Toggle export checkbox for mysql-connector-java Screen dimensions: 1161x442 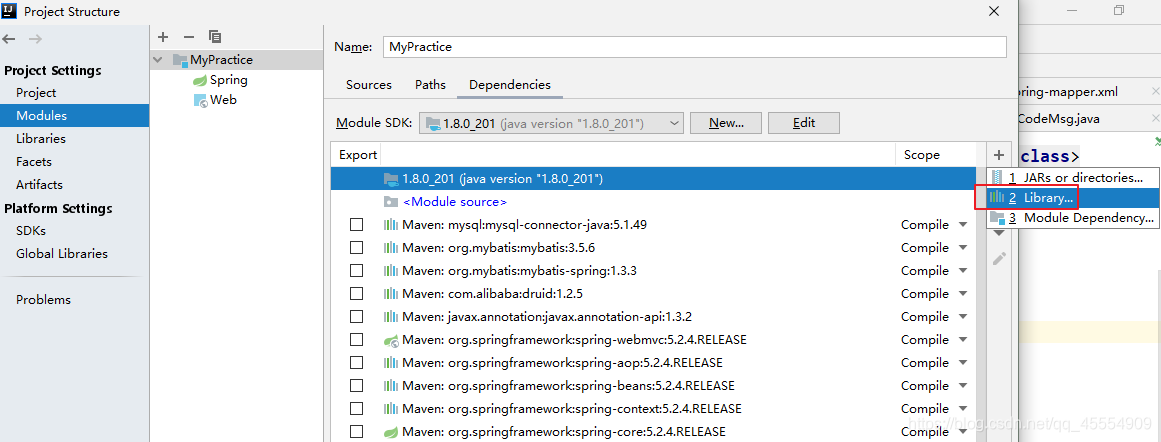click(356, 224)
